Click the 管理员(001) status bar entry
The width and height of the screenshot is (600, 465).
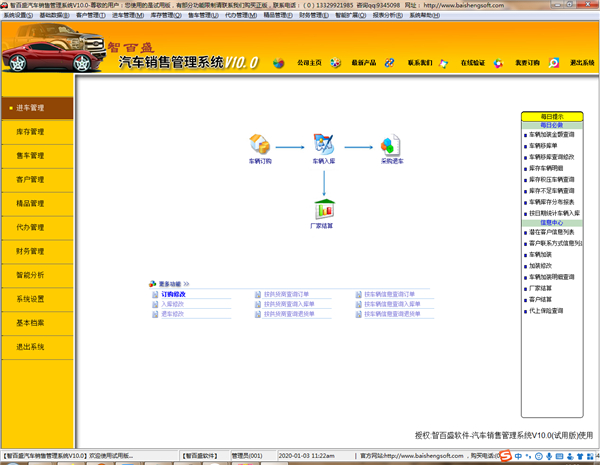tap(247, 456)
